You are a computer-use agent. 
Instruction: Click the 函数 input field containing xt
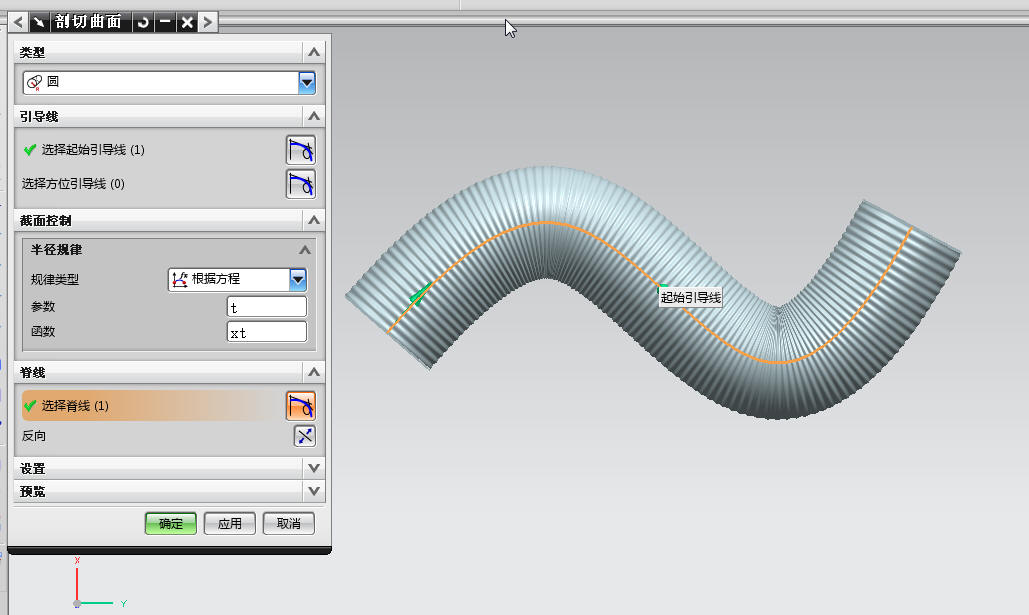pyautogui.click(x=267, y=332)
